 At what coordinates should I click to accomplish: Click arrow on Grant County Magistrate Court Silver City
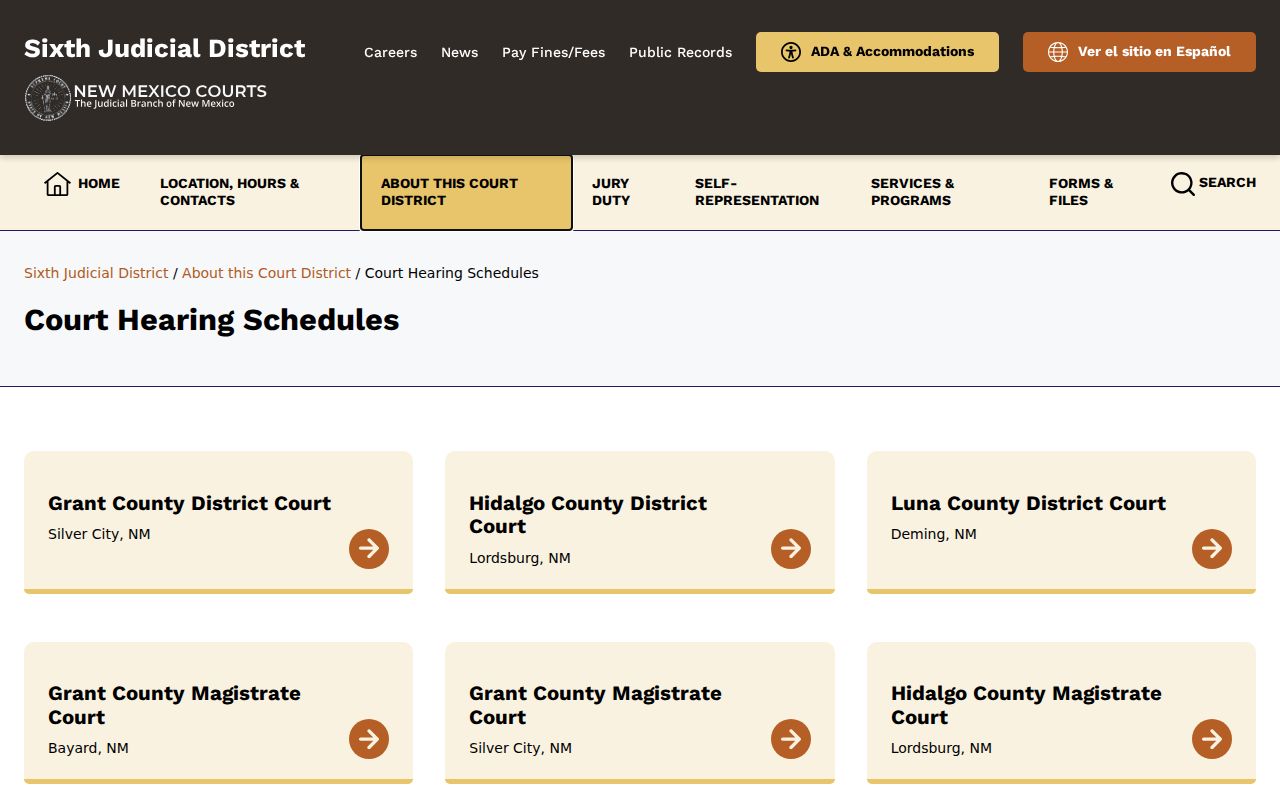[x=791, y=739]
